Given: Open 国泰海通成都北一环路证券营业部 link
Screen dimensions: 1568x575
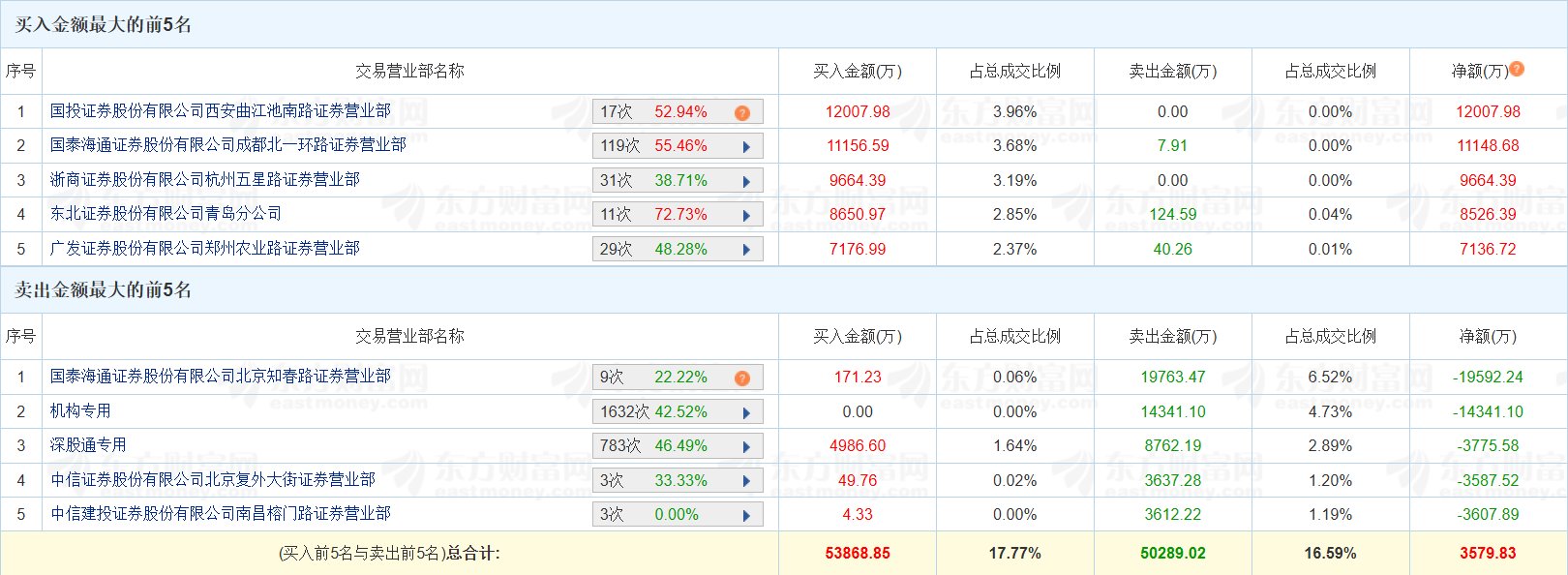Looking at the screenshot, I should click(228, 145).
